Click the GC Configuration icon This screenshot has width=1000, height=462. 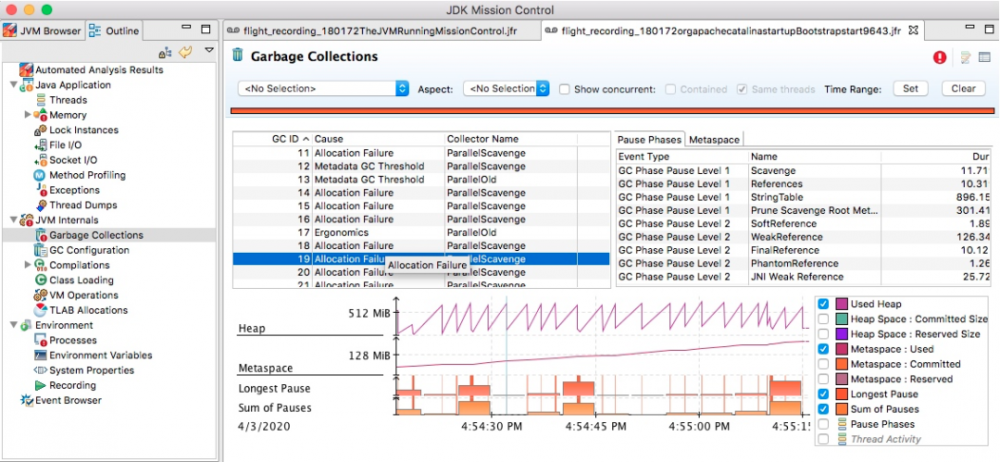click(x=40, y=250)
